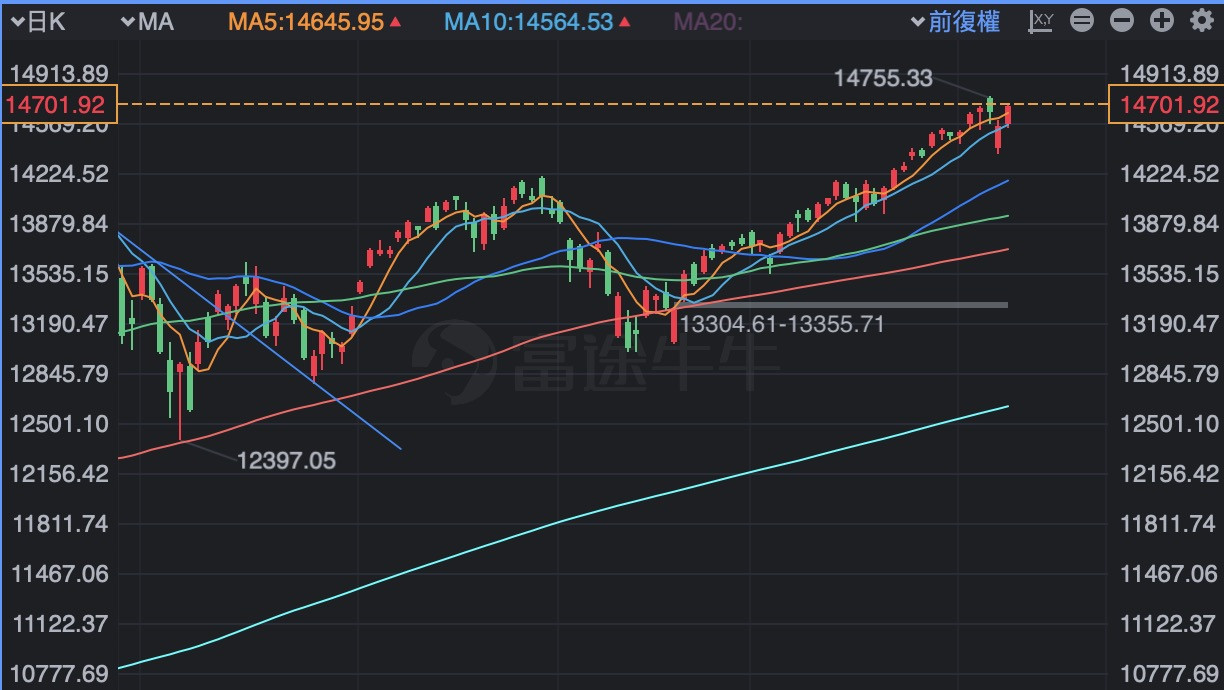The width and height of the screenshot is (1224, 690).
Task: Click the equals-sign circle icon
Action: click(x=1083, y=21)
